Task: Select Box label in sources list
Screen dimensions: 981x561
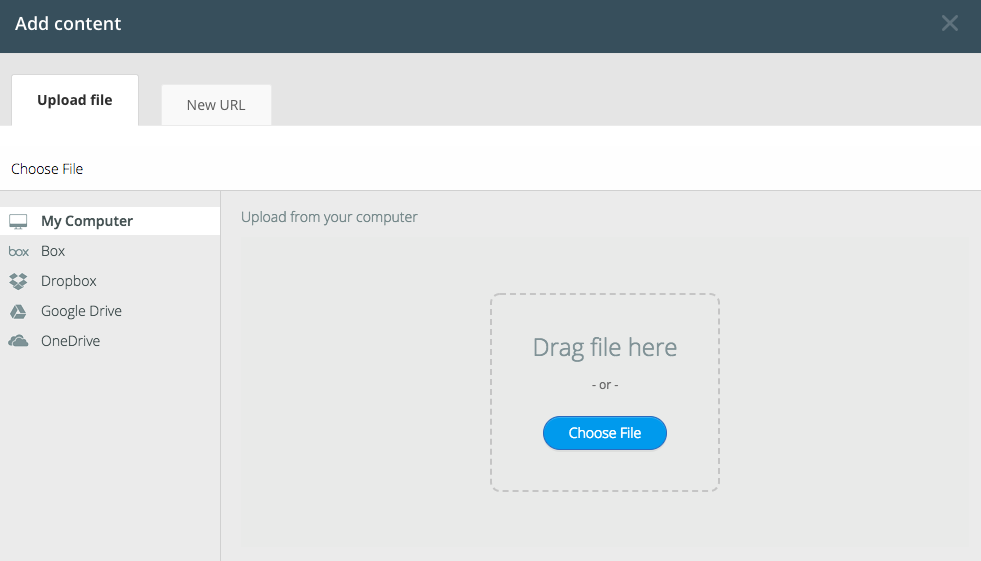Action: [x=53, y=251]
